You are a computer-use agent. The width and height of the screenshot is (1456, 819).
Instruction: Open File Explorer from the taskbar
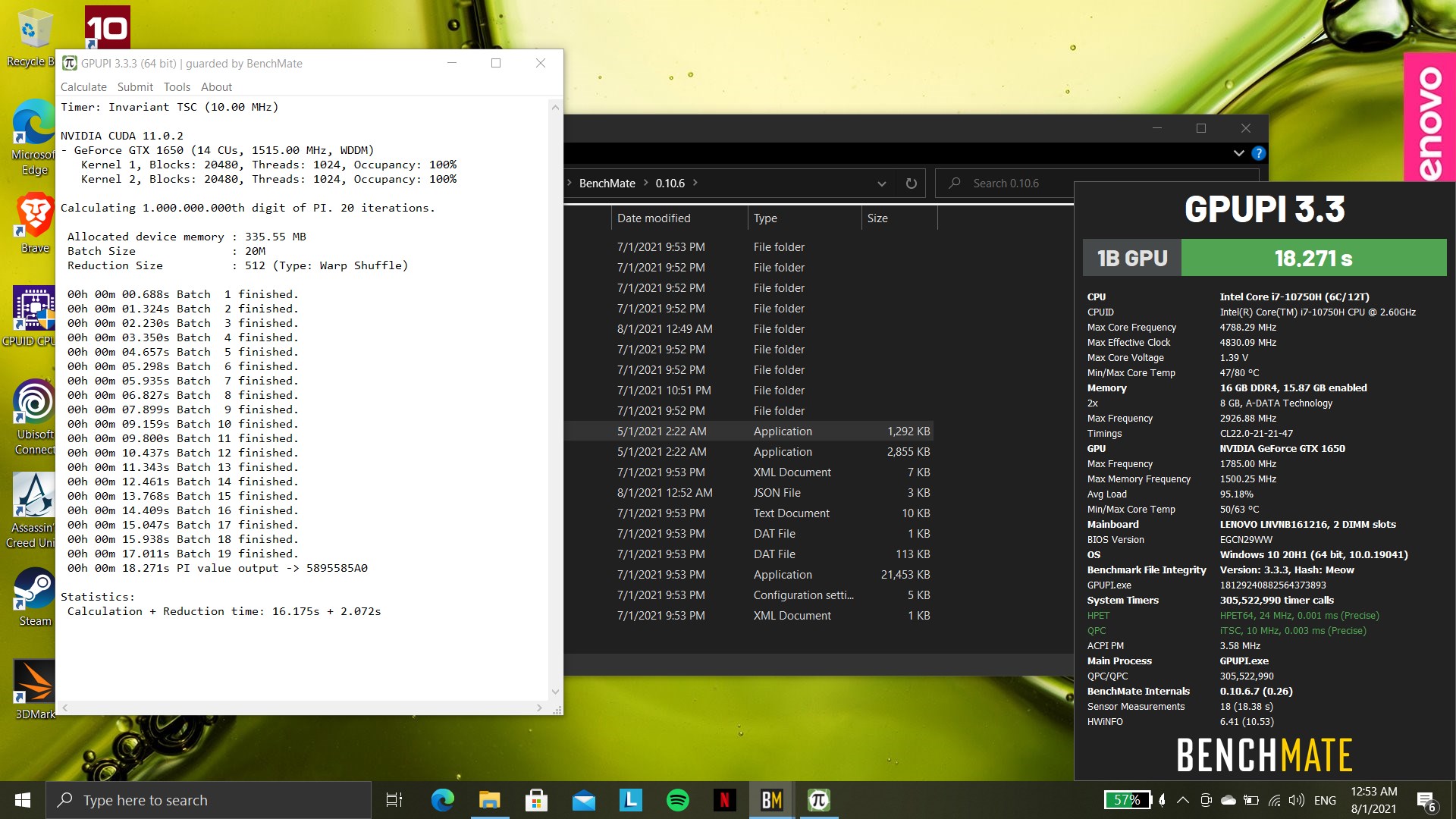[489, 800]
